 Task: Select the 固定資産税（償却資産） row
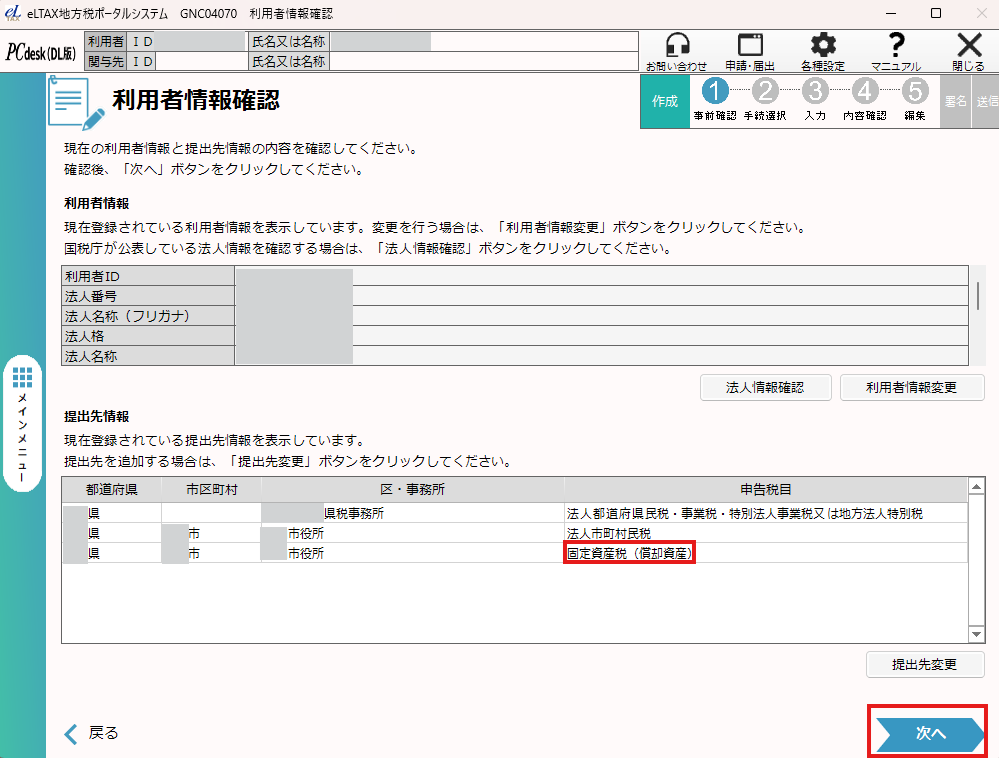point(630,553)
